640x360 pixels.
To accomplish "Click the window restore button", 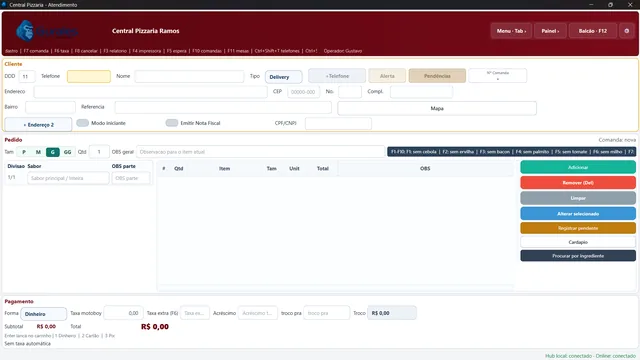I will 610,4.
